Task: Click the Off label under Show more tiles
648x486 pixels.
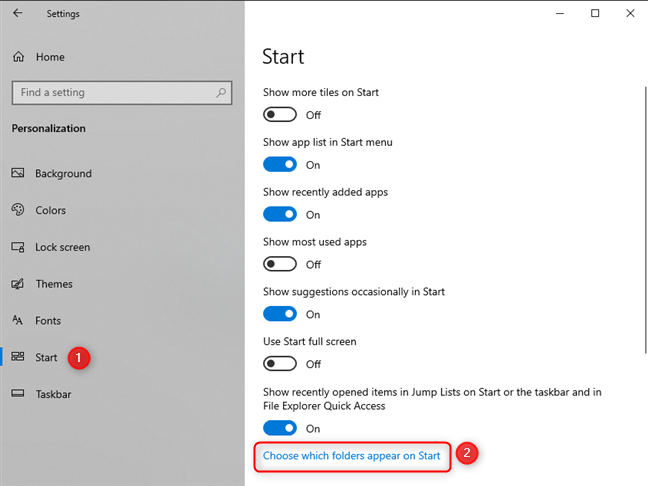Action: [x=313, y=115]
